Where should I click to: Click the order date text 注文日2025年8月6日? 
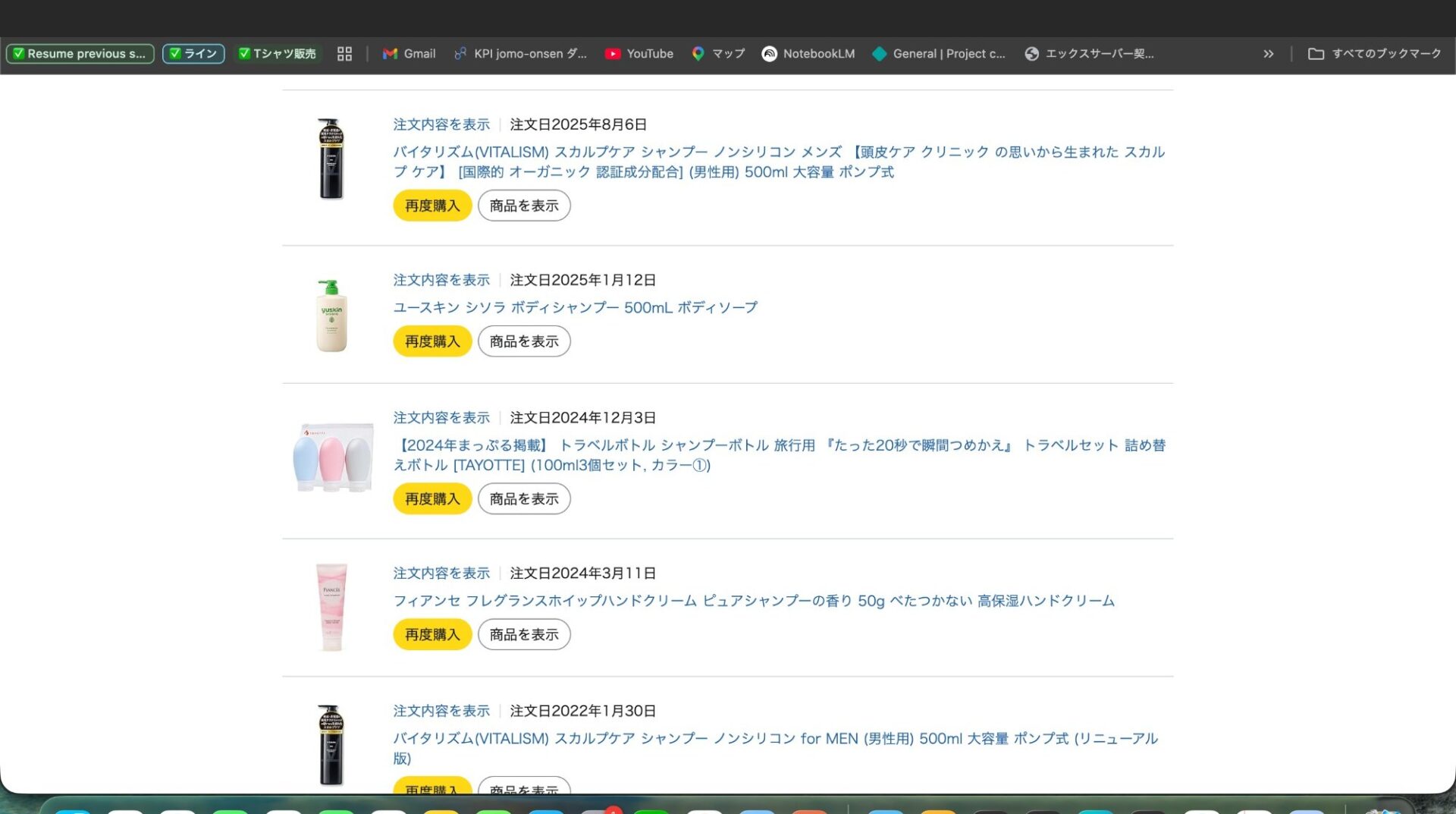point(579,124)
